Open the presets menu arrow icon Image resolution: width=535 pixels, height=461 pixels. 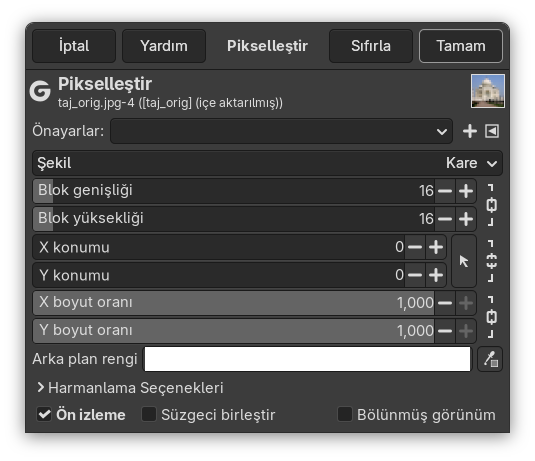point(492,131)
